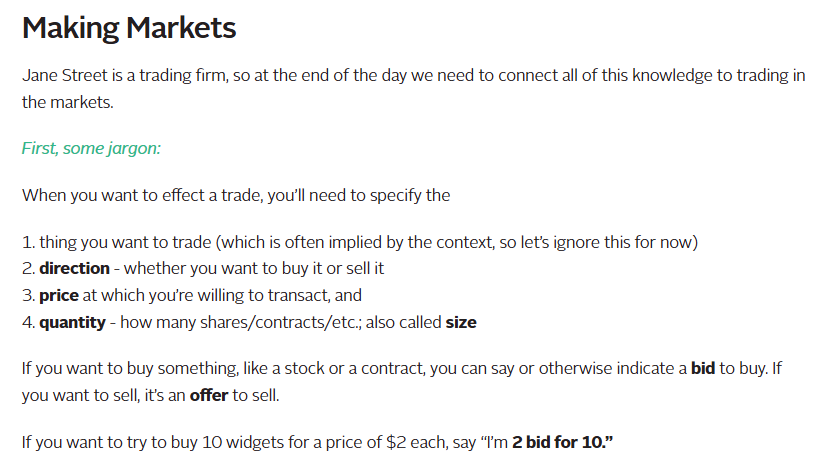Click 'trading firm' in the first sentence
824x464 pixels.
(x=183, y=76)
